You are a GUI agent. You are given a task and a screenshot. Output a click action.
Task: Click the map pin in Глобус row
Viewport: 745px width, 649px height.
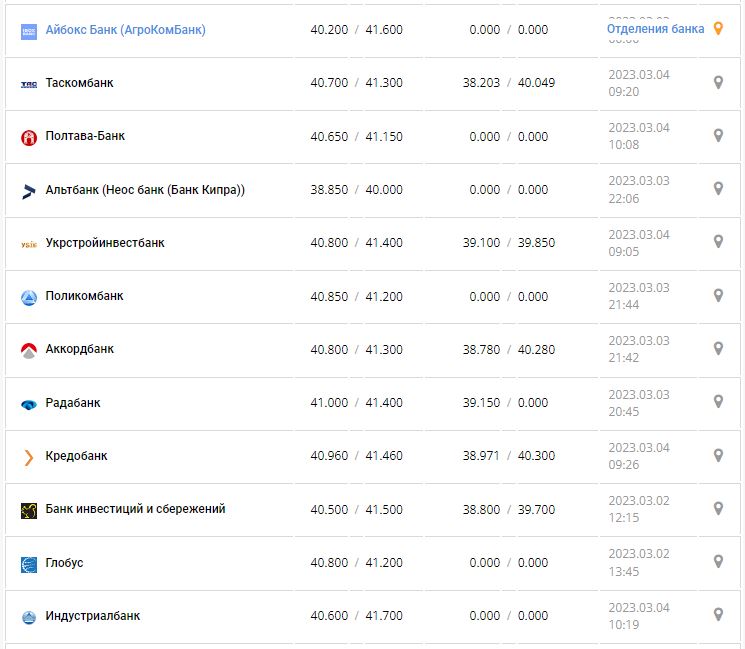[x=718, y=562]
